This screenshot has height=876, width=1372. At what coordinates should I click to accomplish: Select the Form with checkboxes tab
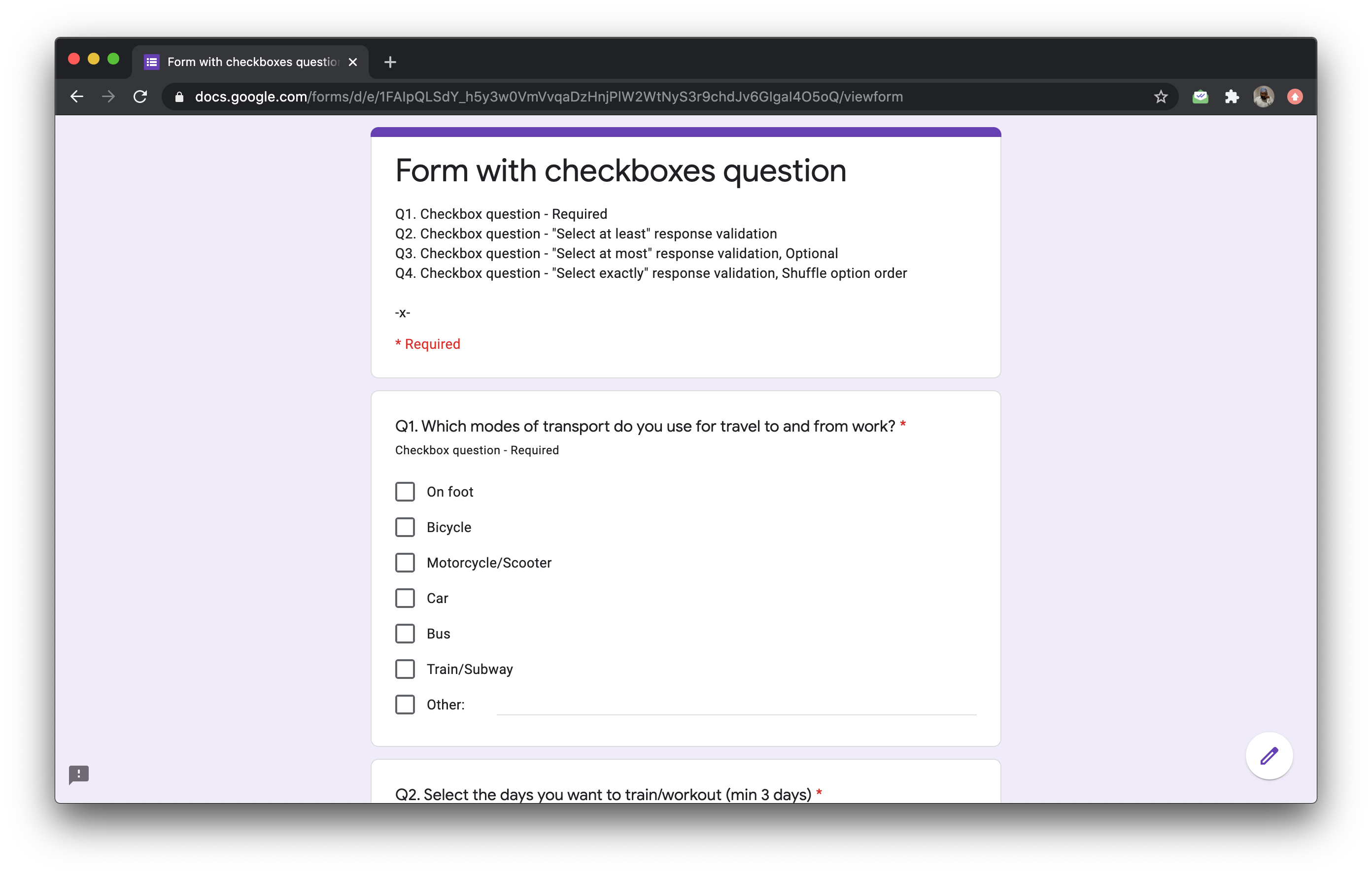coord(251,62)
